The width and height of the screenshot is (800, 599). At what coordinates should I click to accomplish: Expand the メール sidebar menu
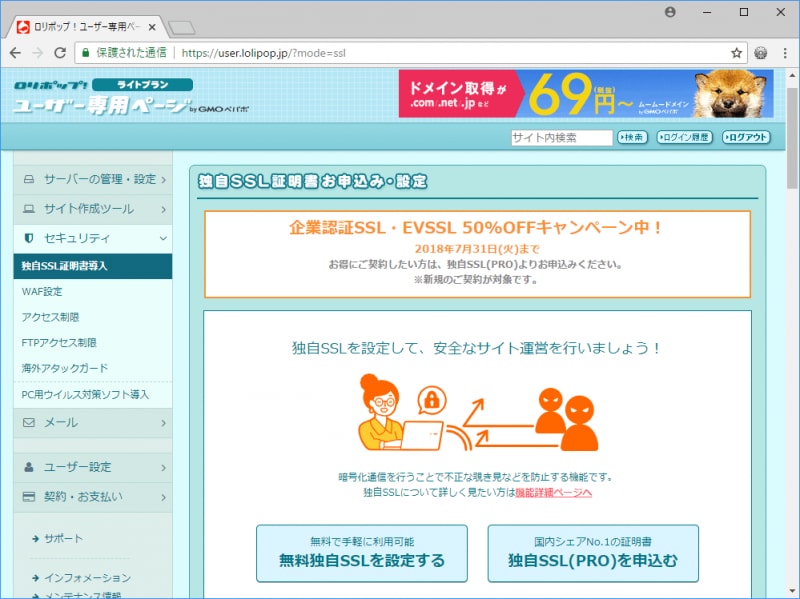pos(166,423)
